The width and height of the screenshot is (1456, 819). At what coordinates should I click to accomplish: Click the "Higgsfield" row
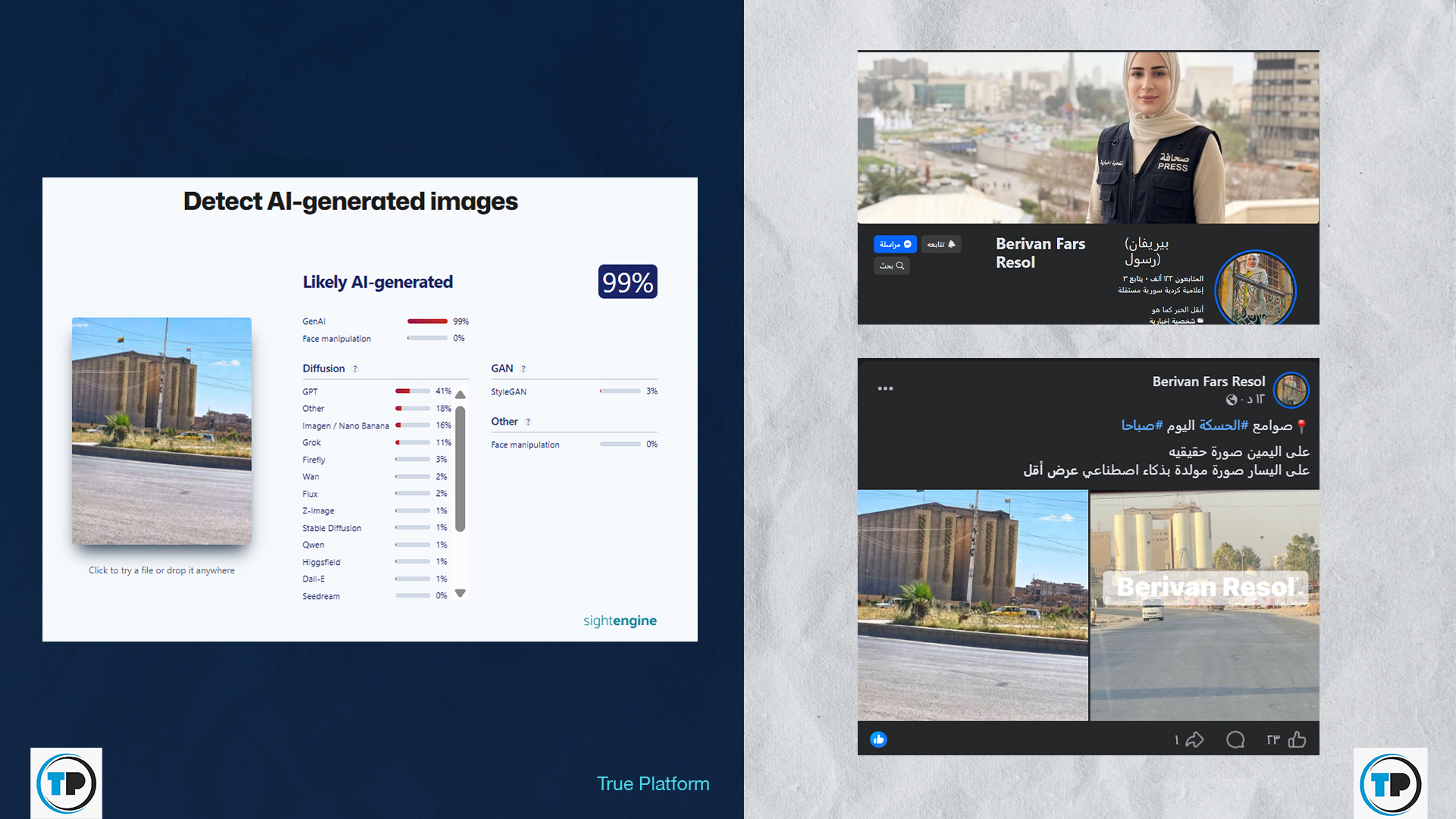coord(375,562)
